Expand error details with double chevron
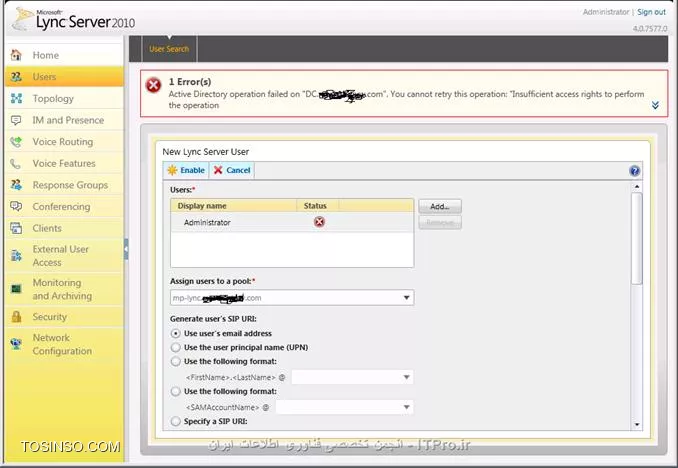The height and width of the screenshot is (468, 678). (655, 105)
